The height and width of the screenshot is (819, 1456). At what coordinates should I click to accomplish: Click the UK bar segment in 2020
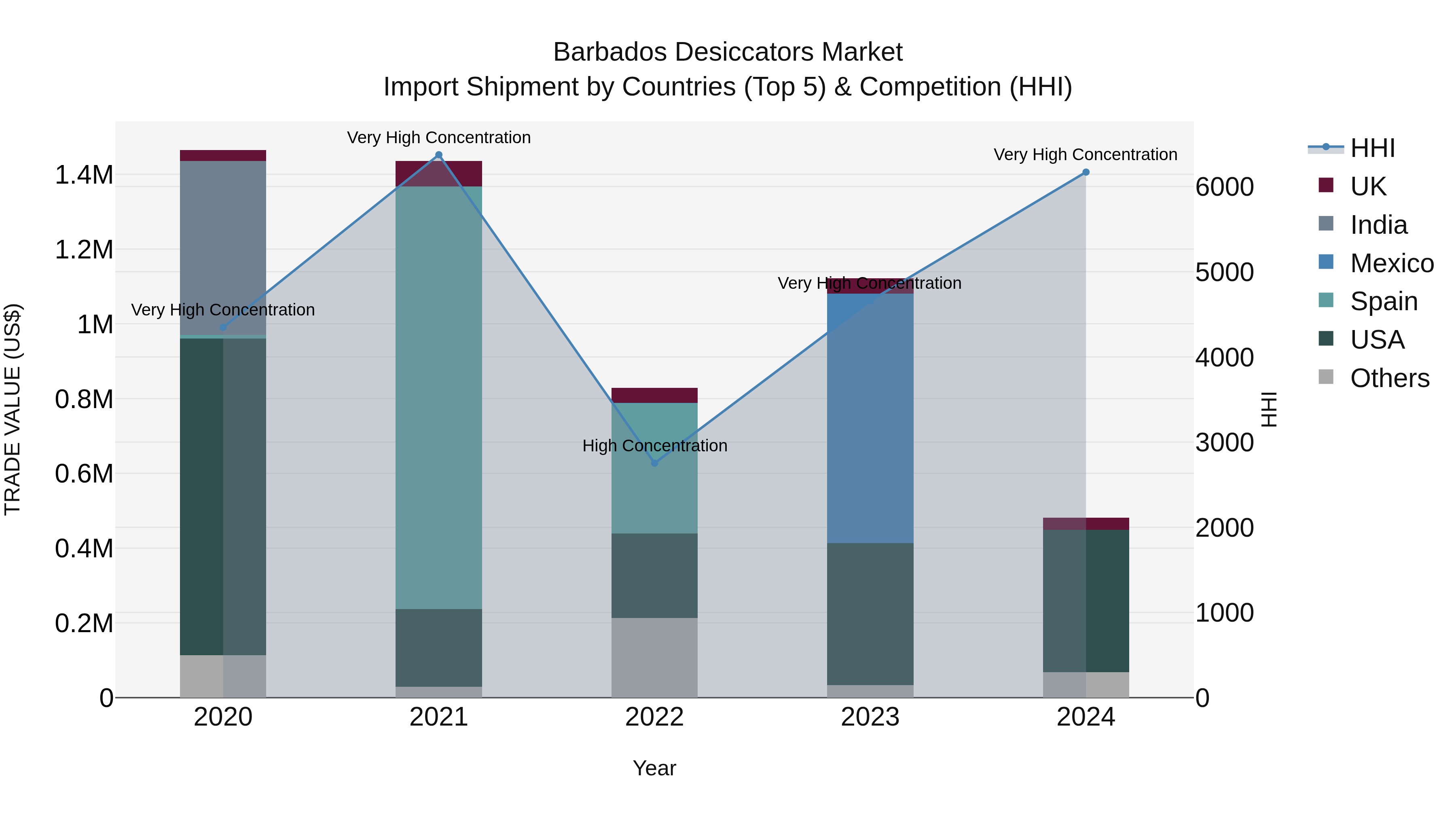223,155
